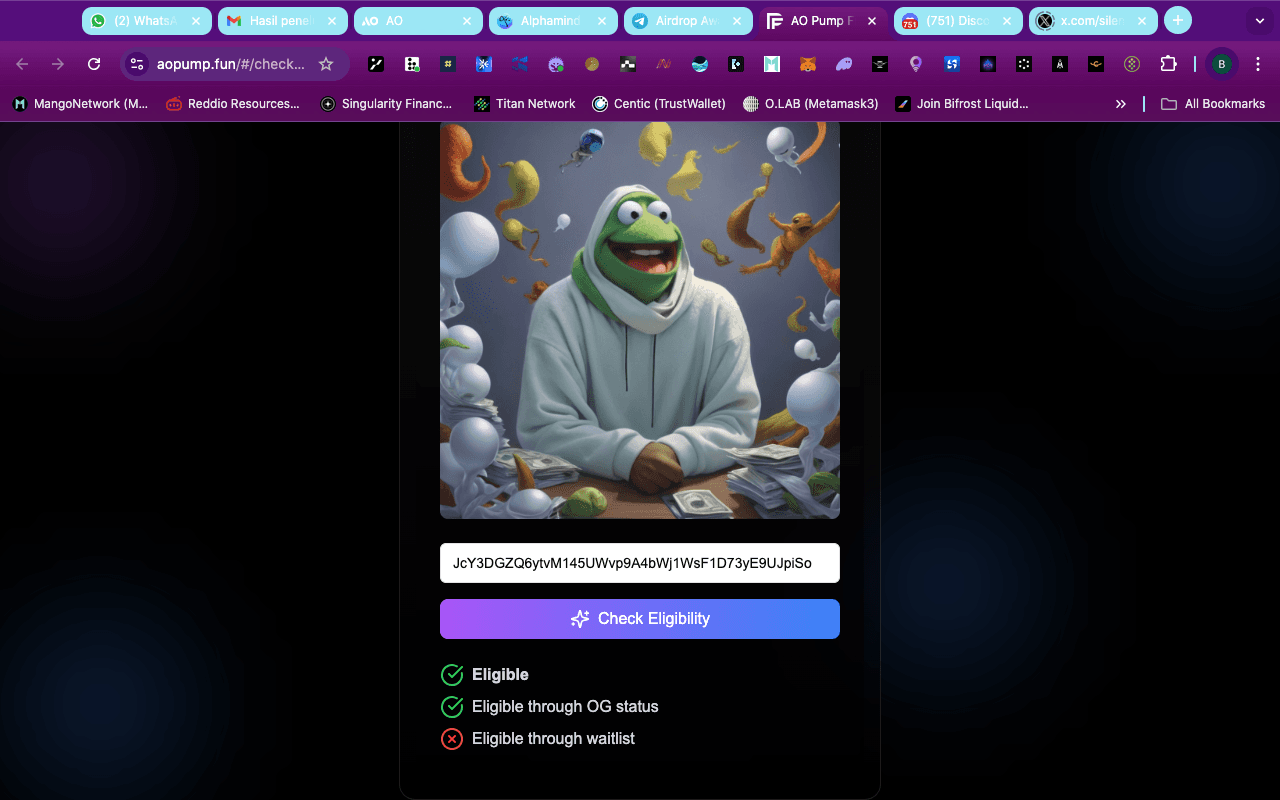Bookmark this page with star icon
Viewport: 1280px width, 800px height.
326,64
